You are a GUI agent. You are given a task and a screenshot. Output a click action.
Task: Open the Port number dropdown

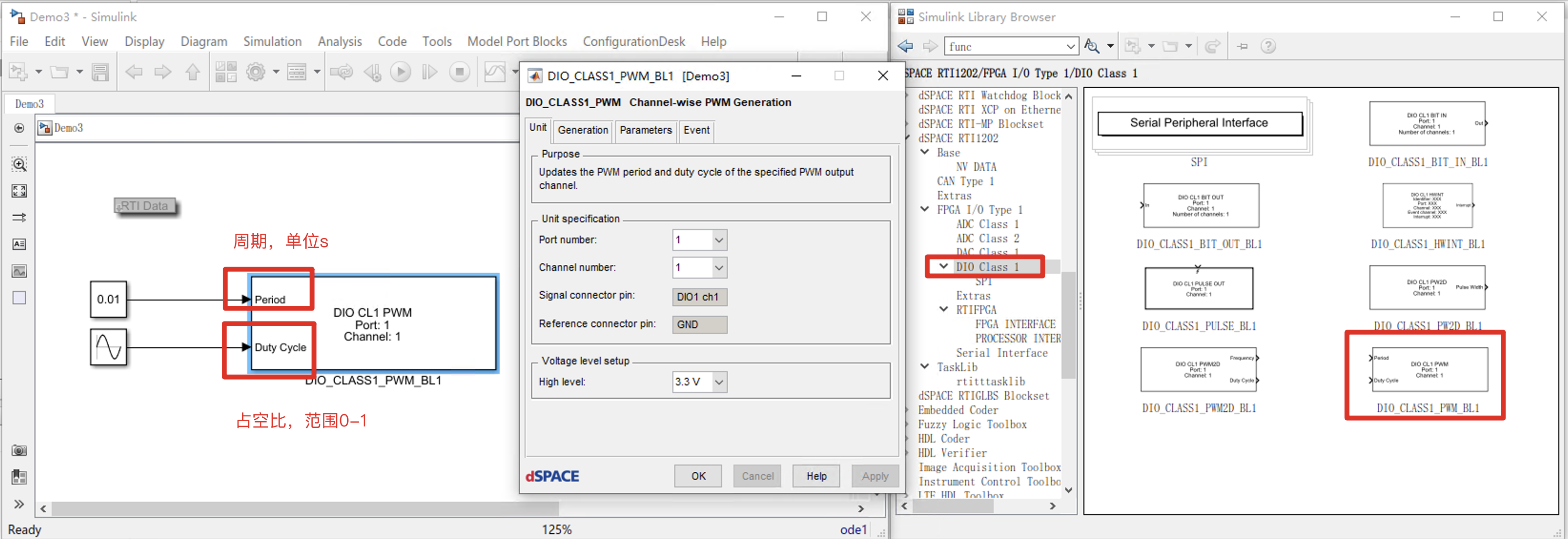[719, 240]
